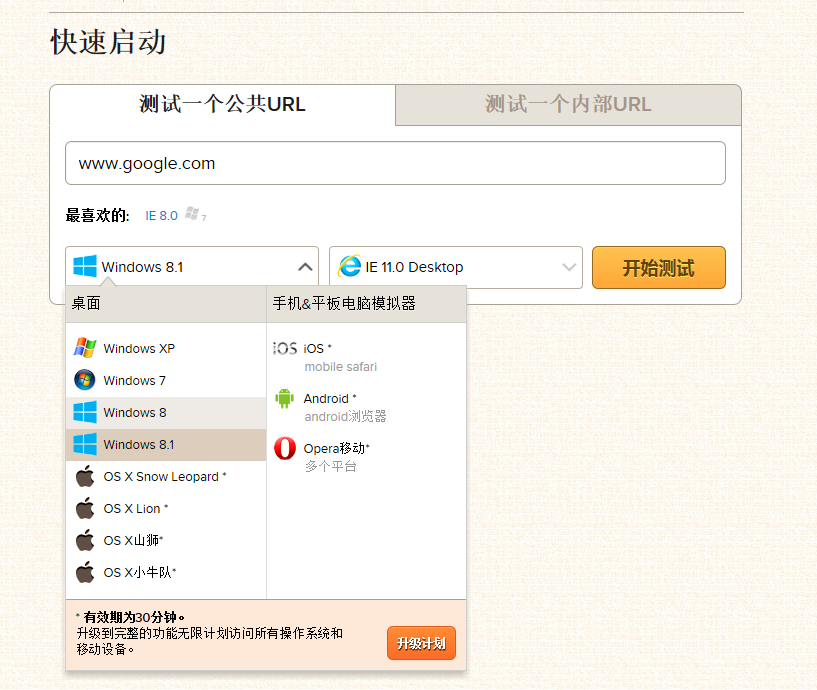Click Windows logo in OS dropdown field
This screenshot has width=817, height=690.
click(x=85, y=266)
